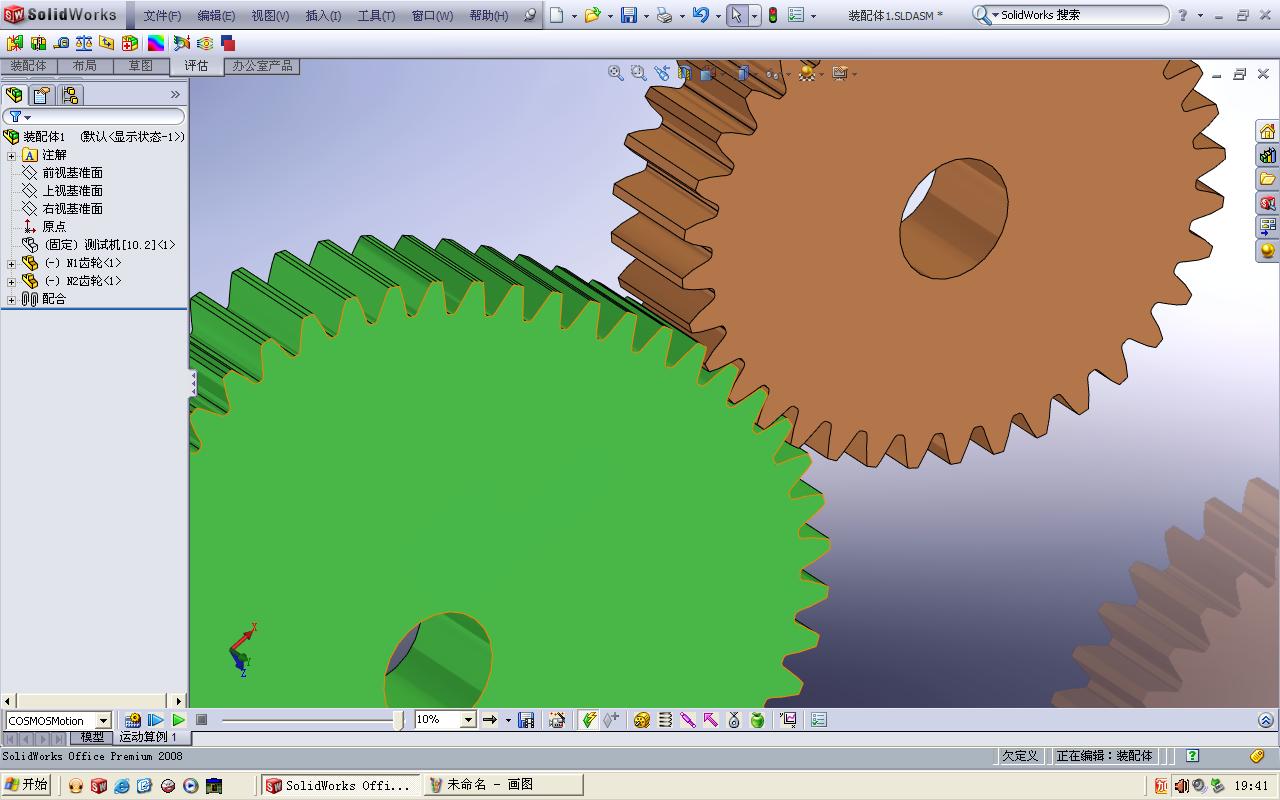Image resolution: width=1280 pixels, height=800 pixels.
Task: Open the FeatureManager design tree tab
Action: 14,95
